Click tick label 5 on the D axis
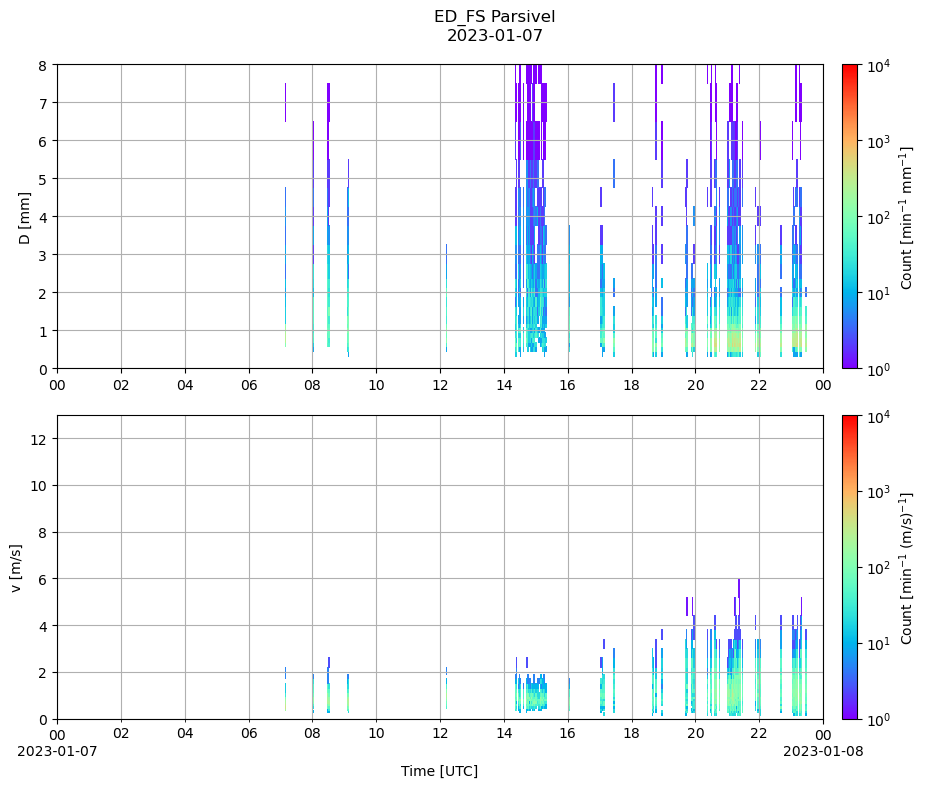Screen dimensions: 927x788 pyautogui.click(x=43, y=179)
